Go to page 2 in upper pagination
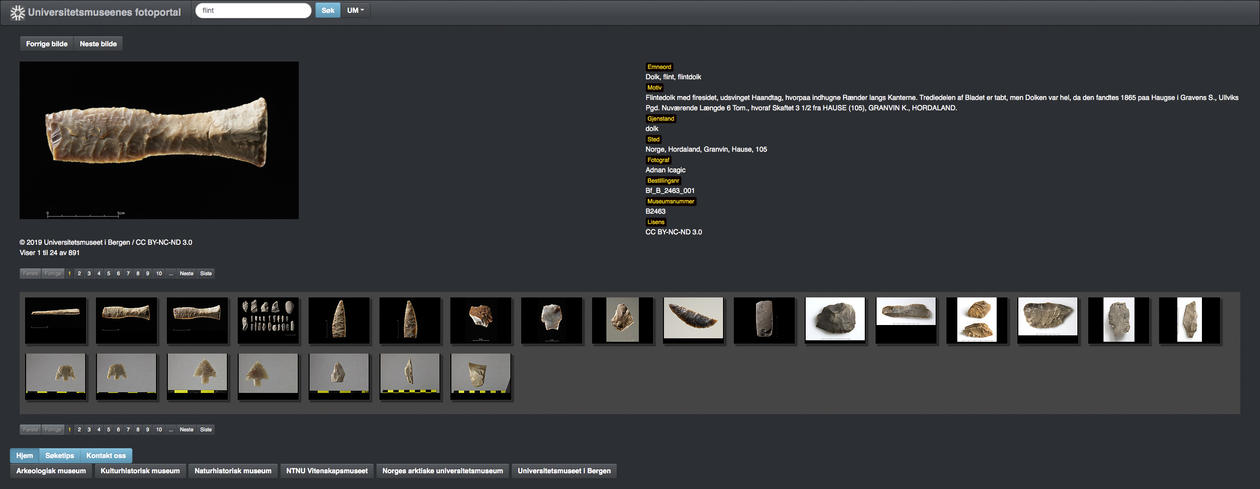 click(79, 273)
